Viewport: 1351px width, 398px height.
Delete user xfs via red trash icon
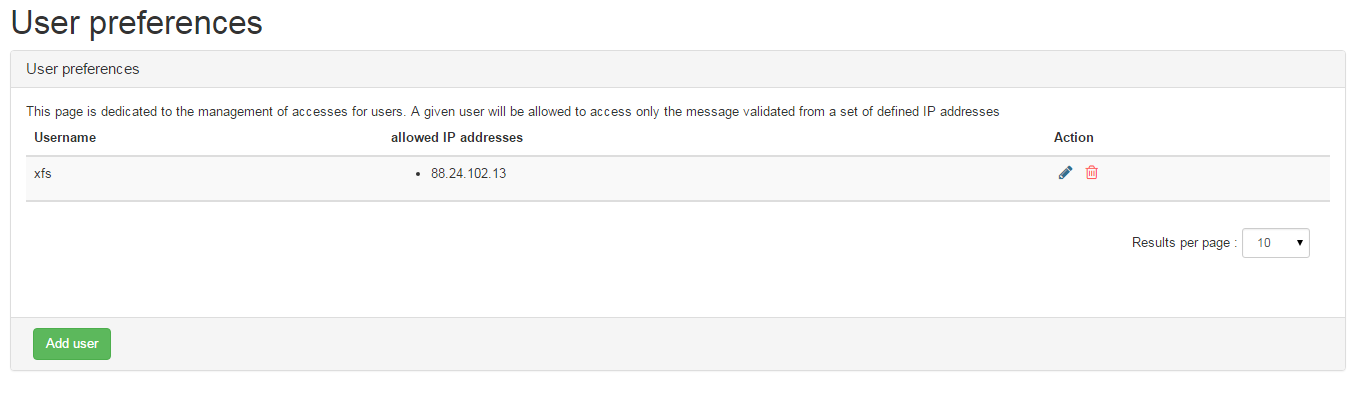1092,173
